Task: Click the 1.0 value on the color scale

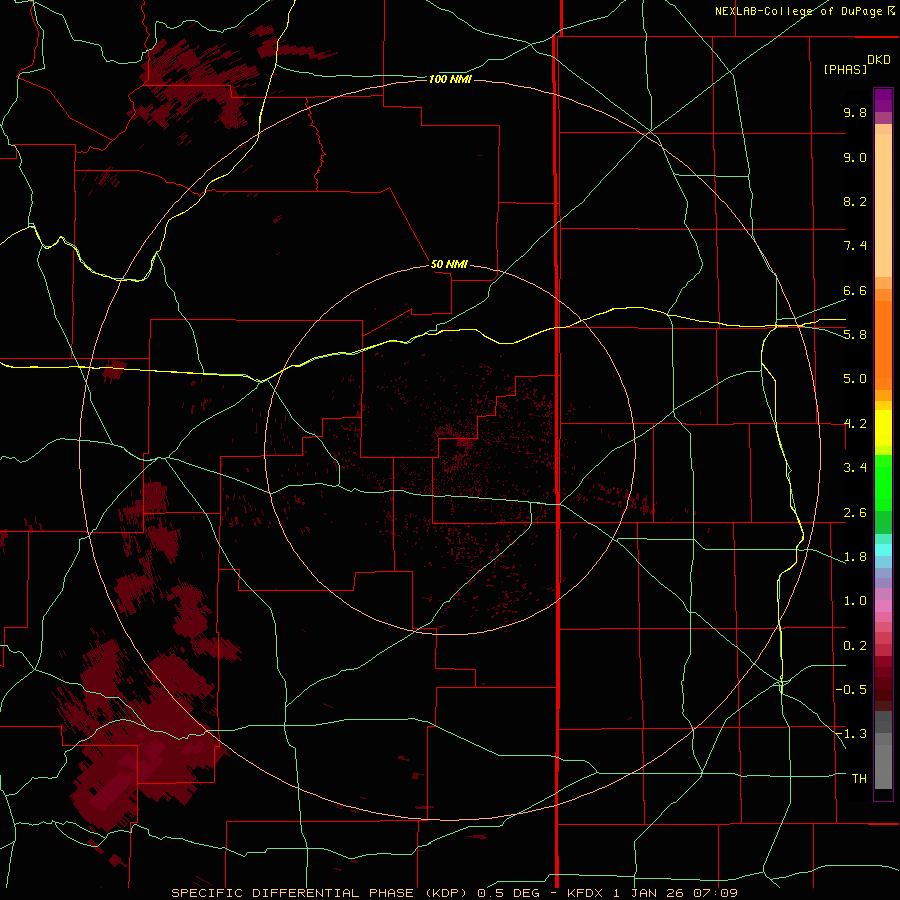Action: (855, 601)
